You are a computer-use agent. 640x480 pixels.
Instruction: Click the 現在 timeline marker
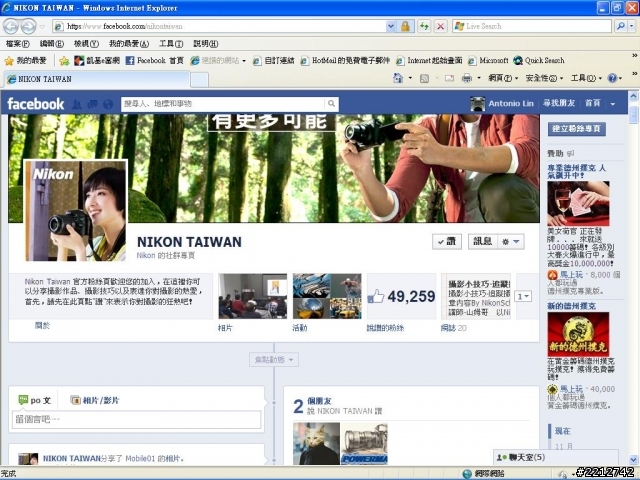pyautogui.click(x=562, y=431)
